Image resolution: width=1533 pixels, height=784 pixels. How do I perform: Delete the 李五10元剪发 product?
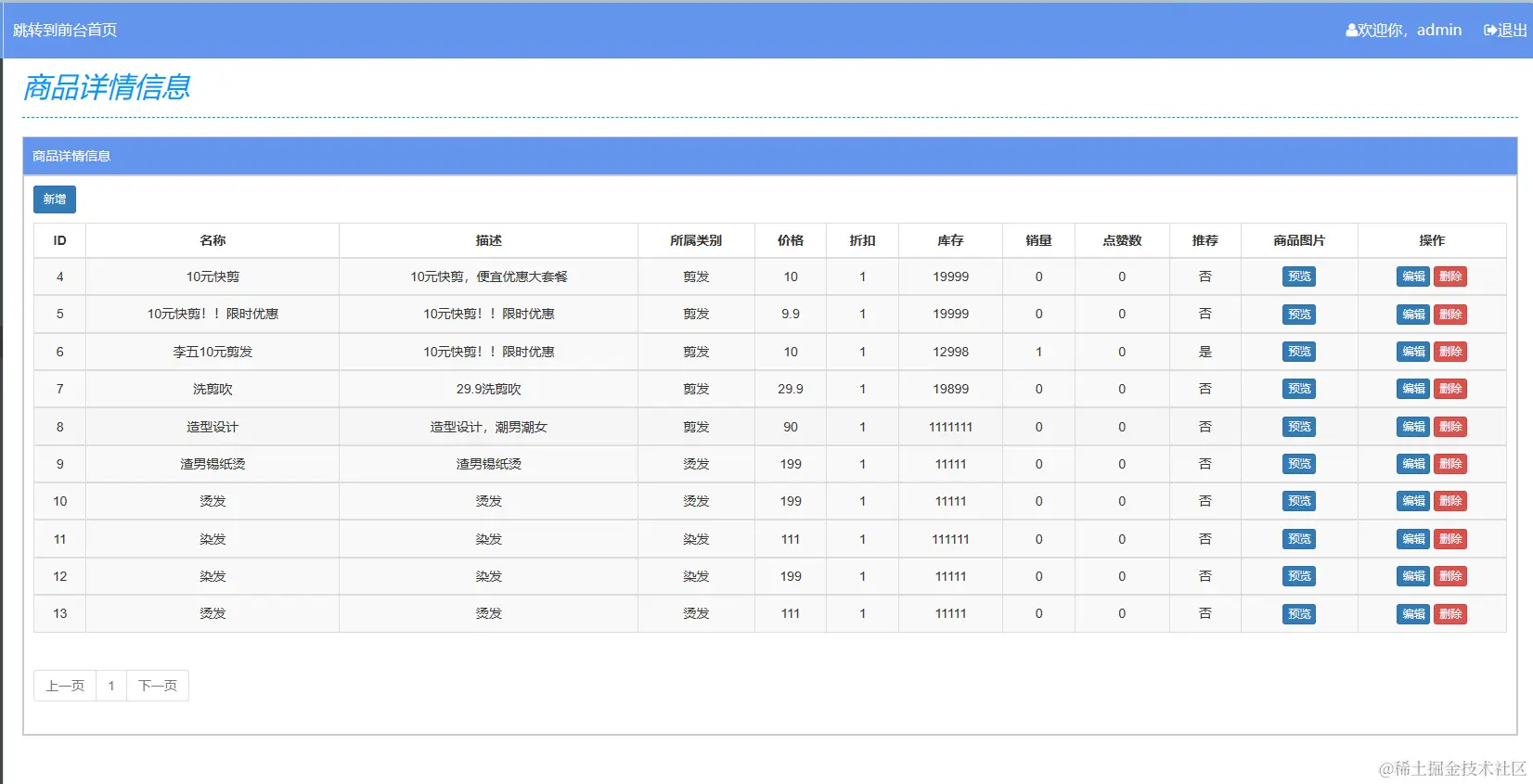pyautogui.click(x=1450, y=352)
